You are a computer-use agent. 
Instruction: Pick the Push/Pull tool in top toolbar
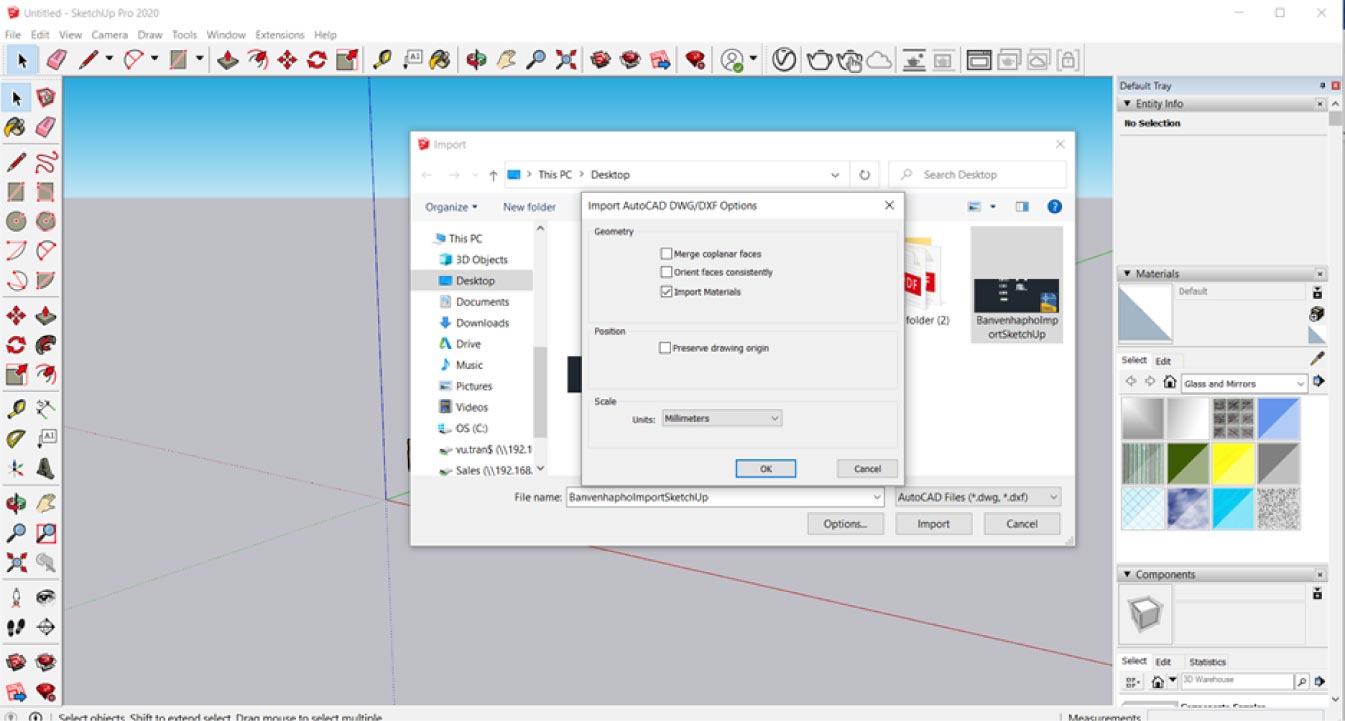tap(228, 60)
